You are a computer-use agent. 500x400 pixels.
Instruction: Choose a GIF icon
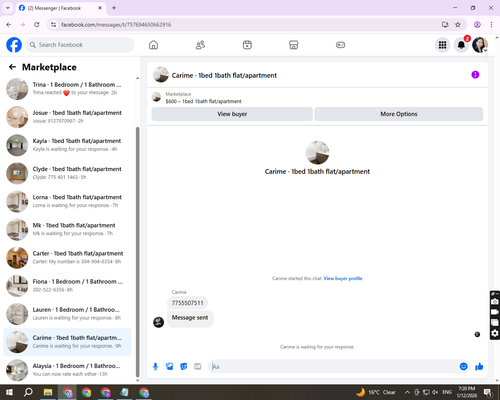198,367
